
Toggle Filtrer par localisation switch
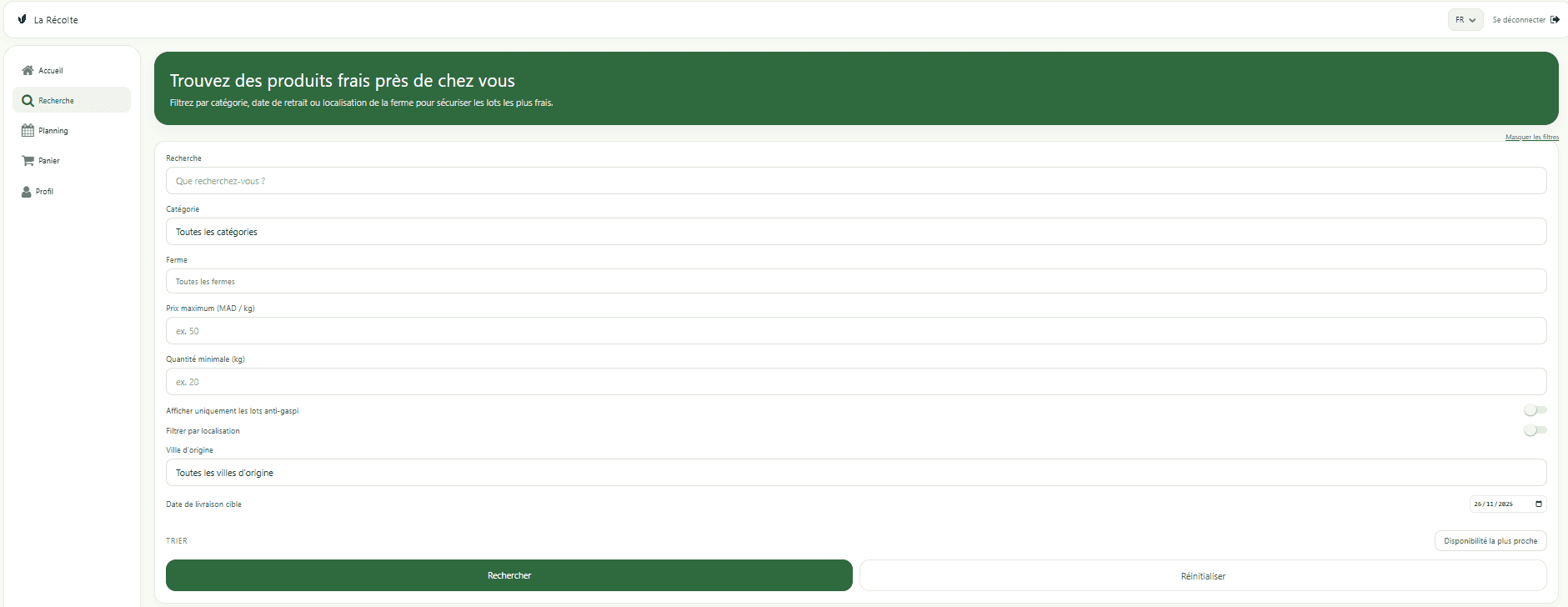click(x=1535, y=430)
